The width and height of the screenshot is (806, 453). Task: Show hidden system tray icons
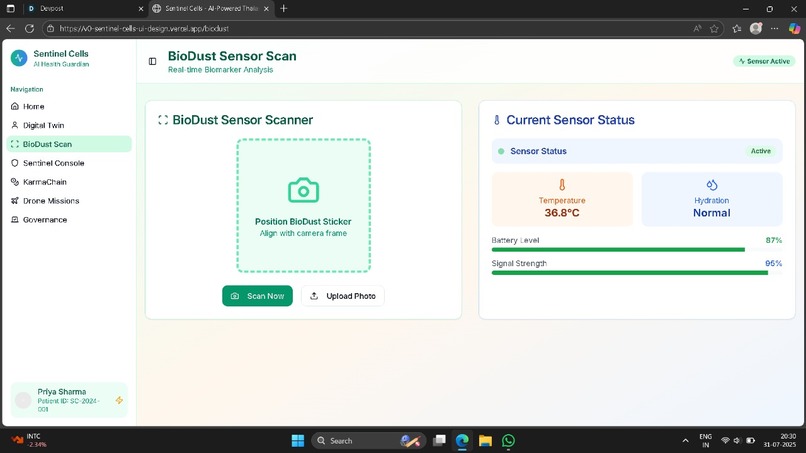coord(685,441)
